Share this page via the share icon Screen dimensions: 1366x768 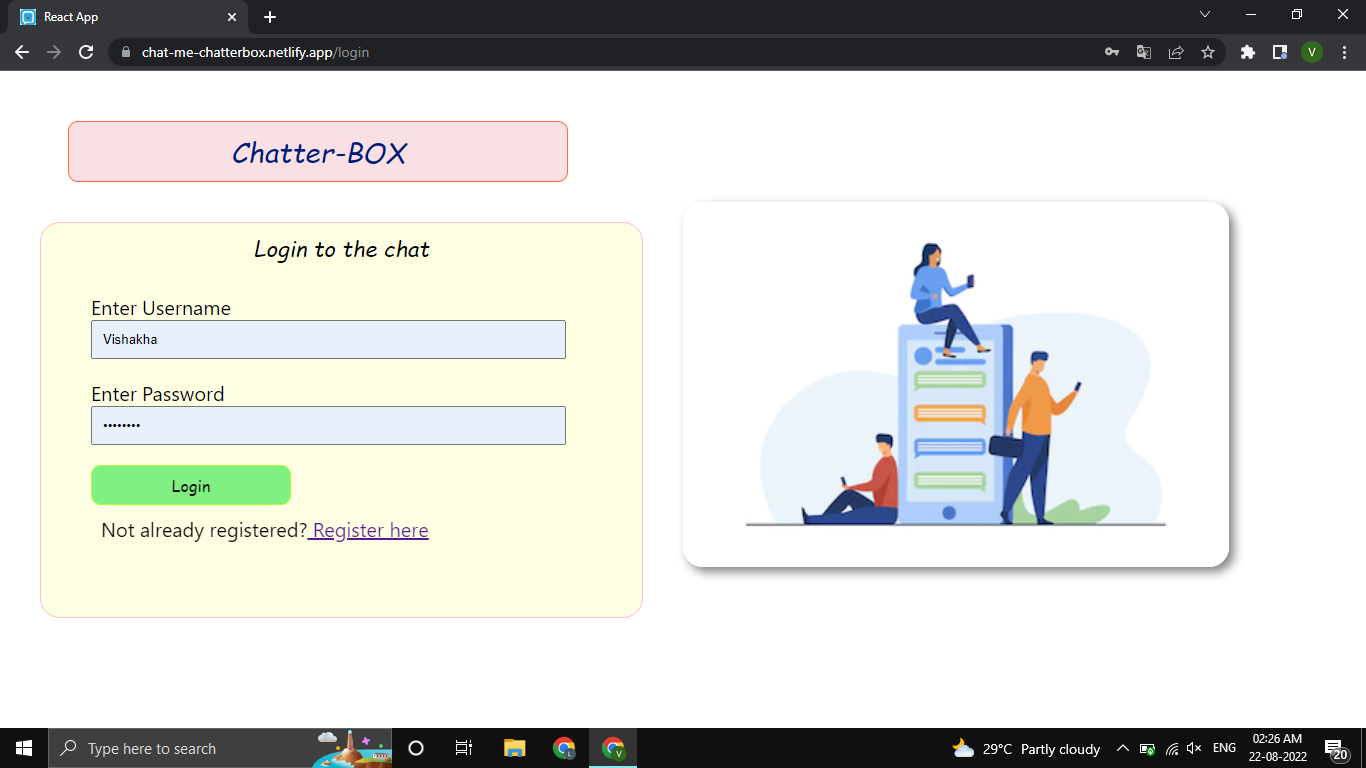[1176, 51]
